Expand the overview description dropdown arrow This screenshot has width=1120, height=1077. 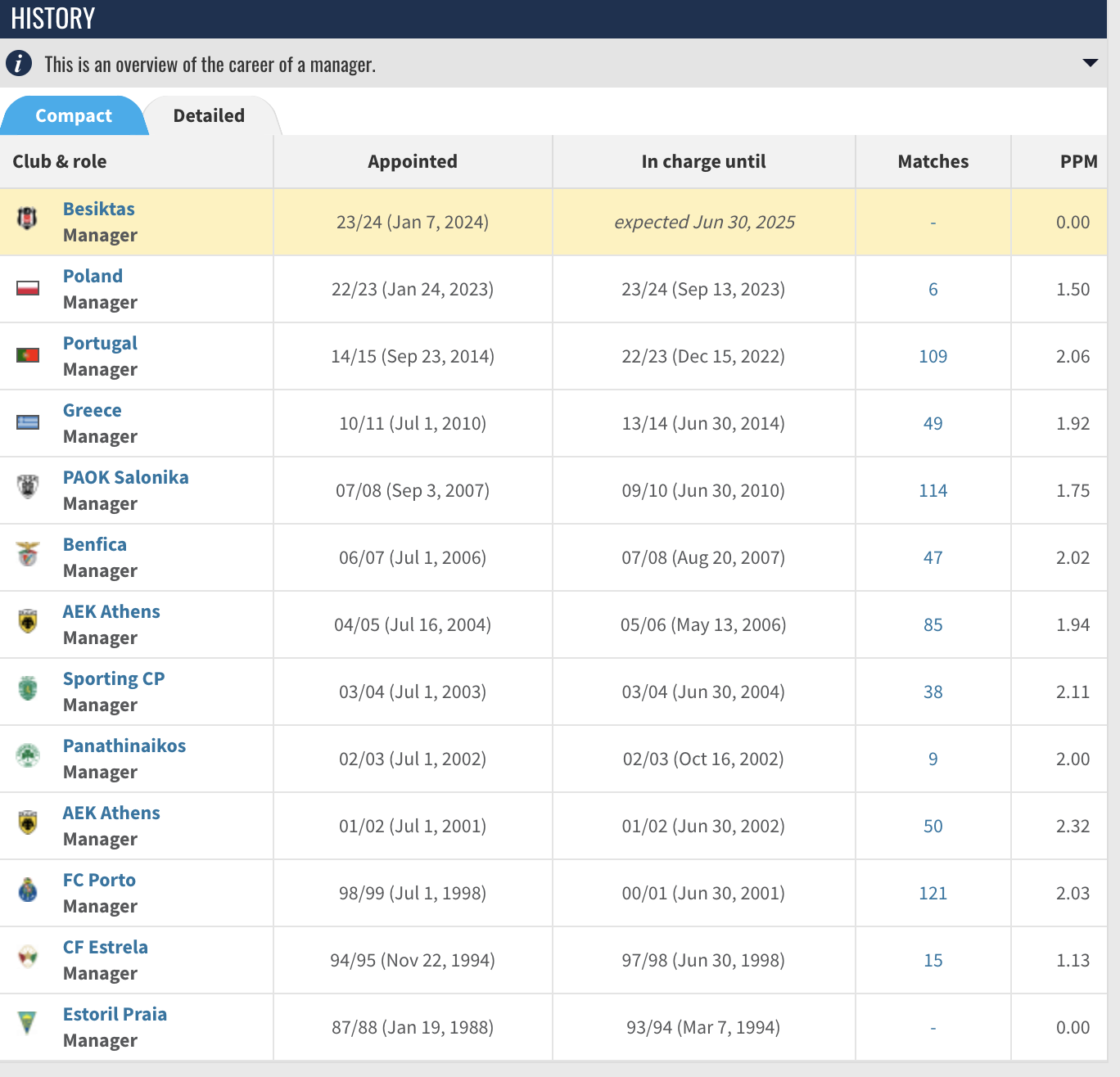pos(1090,63)
